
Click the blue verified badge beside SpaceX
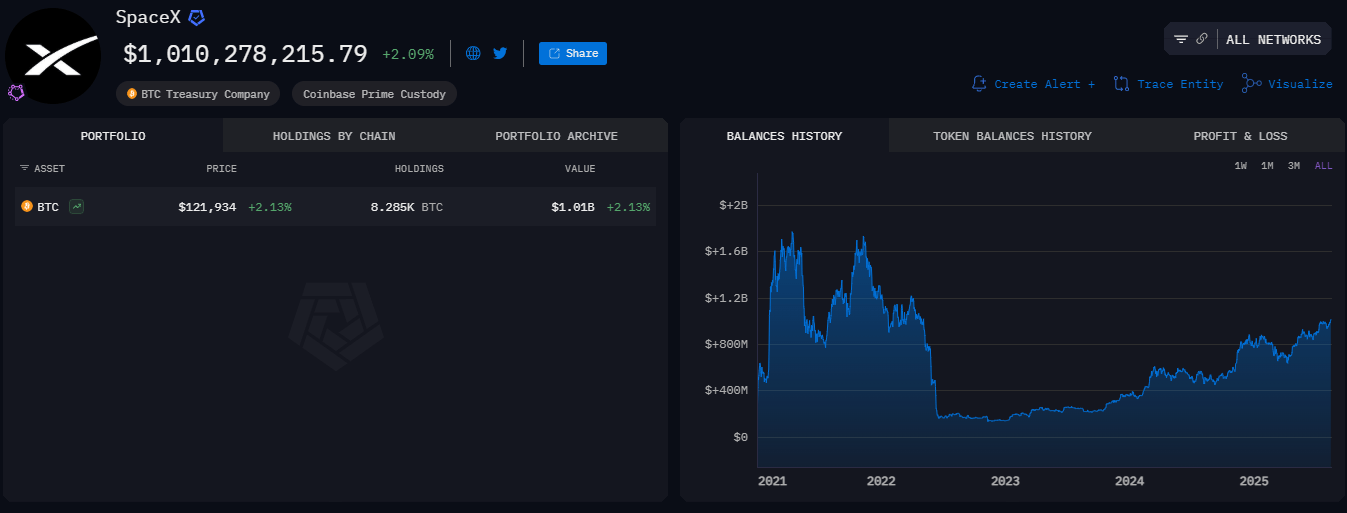coord(198,18)
